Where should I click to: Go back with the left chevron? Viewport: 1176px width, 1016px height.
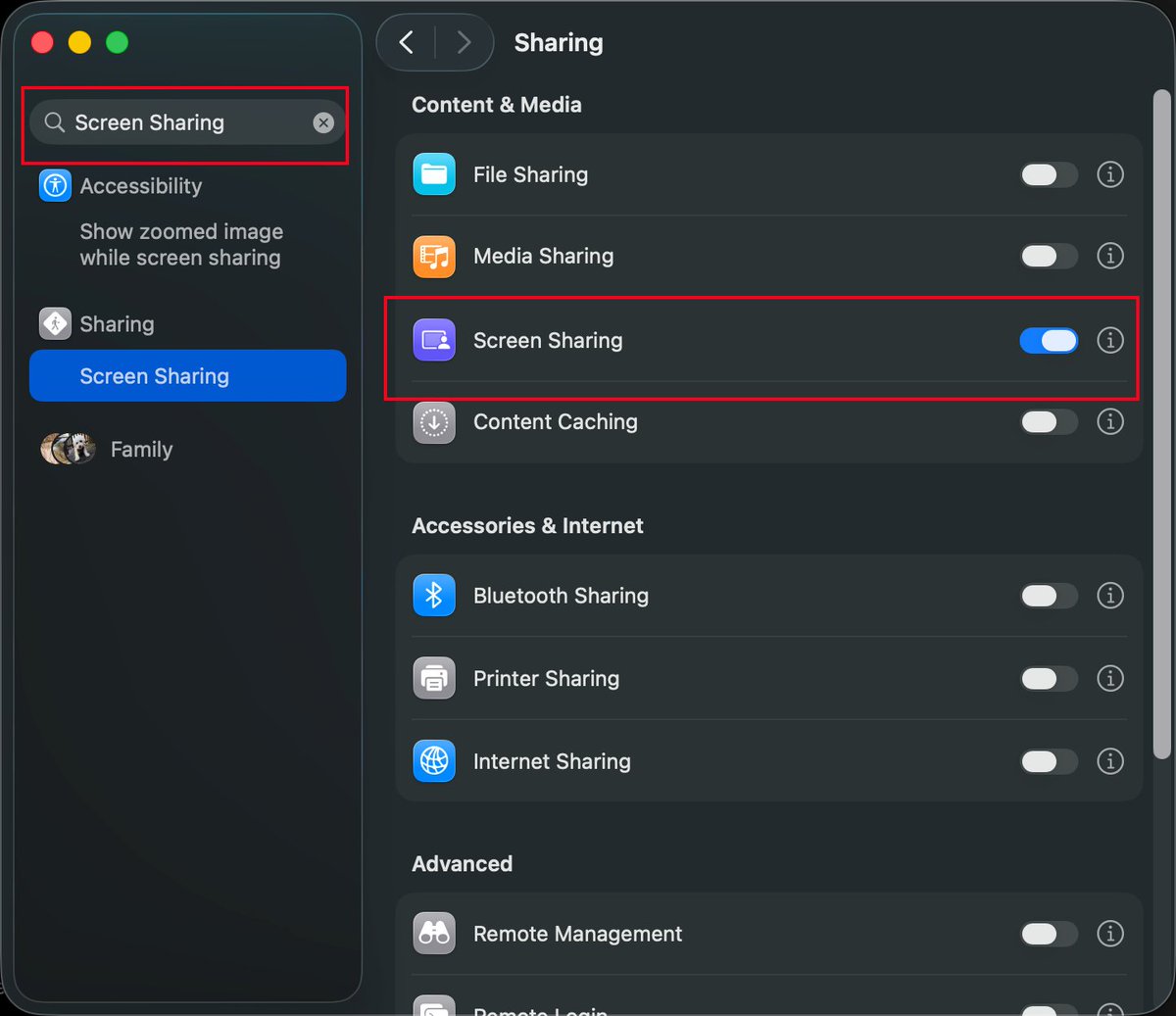pos(407,42)
